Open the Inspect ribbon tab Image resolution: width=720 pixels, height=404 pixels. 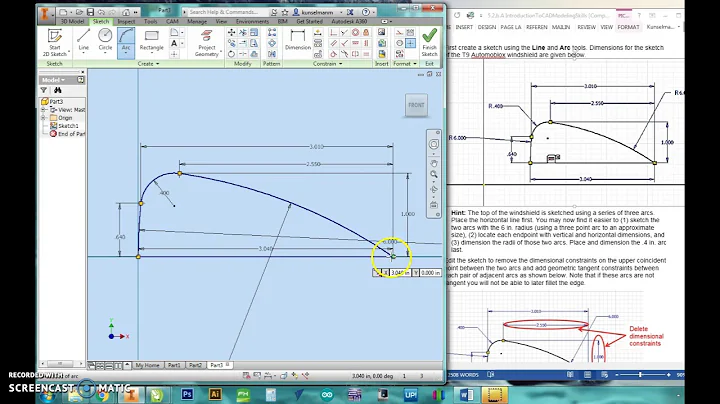(x=126, y=22)
